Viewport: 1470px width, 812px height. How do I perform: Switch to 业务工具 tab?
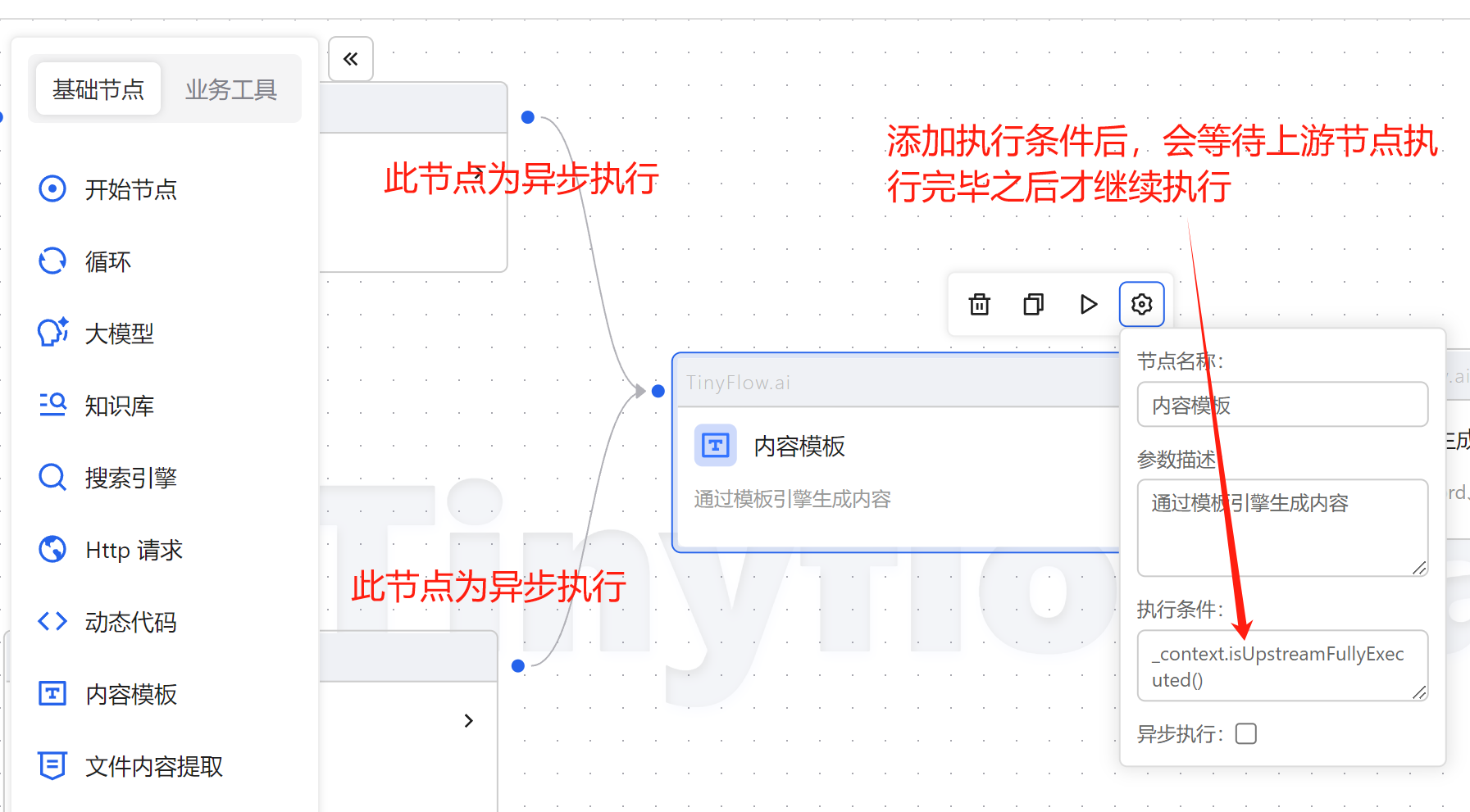[231, 89]
